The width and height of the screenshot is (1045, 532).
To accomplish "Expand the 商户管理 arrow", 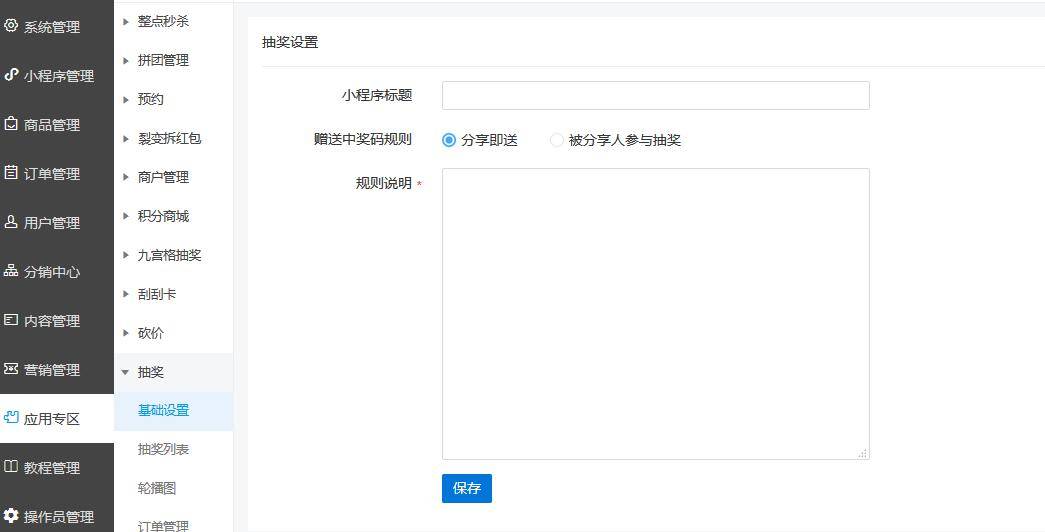I will point(125,177).
